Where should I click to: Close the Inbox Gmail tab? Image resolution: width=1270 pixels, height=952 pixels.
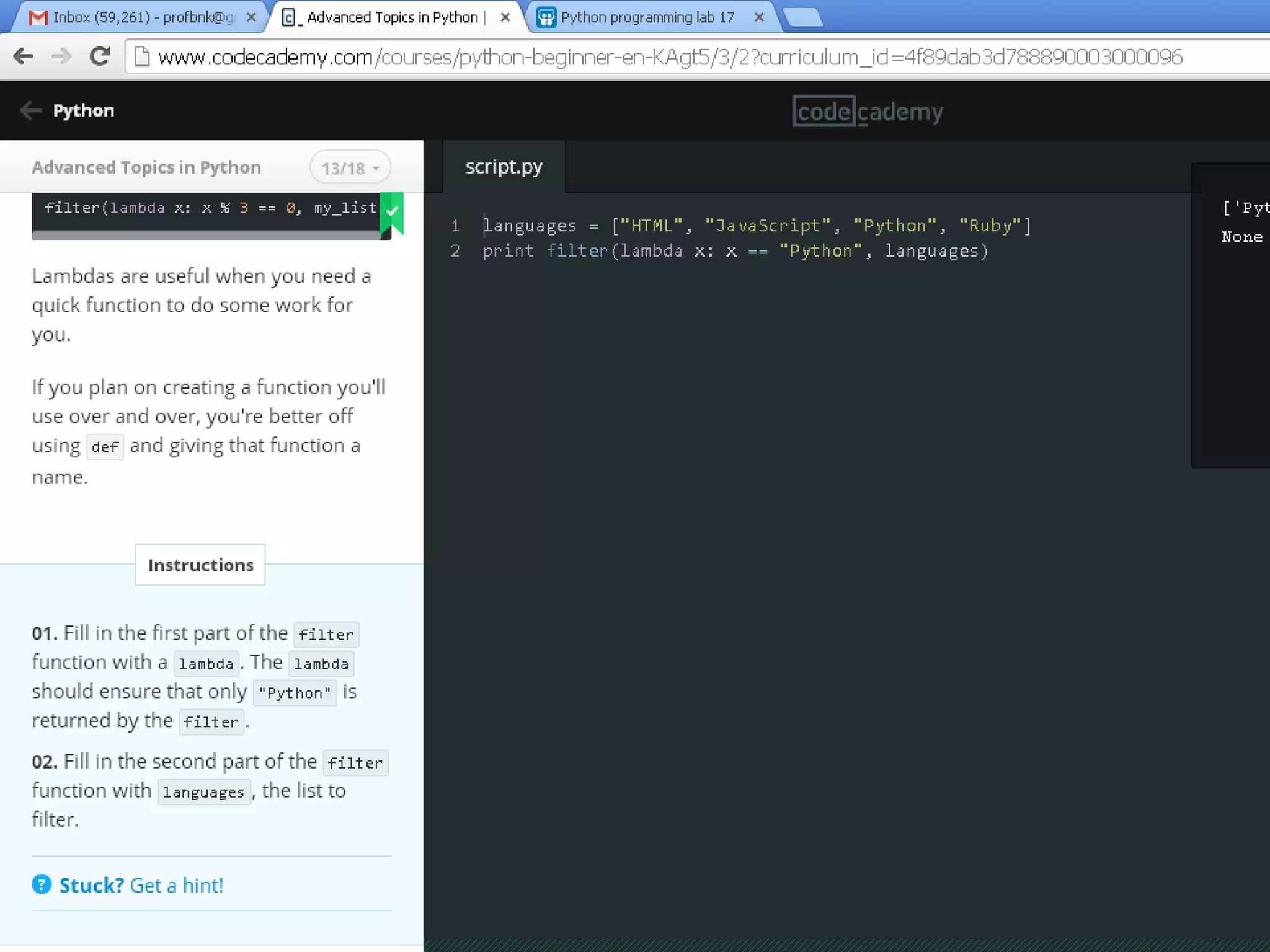(x=251, y=17)
